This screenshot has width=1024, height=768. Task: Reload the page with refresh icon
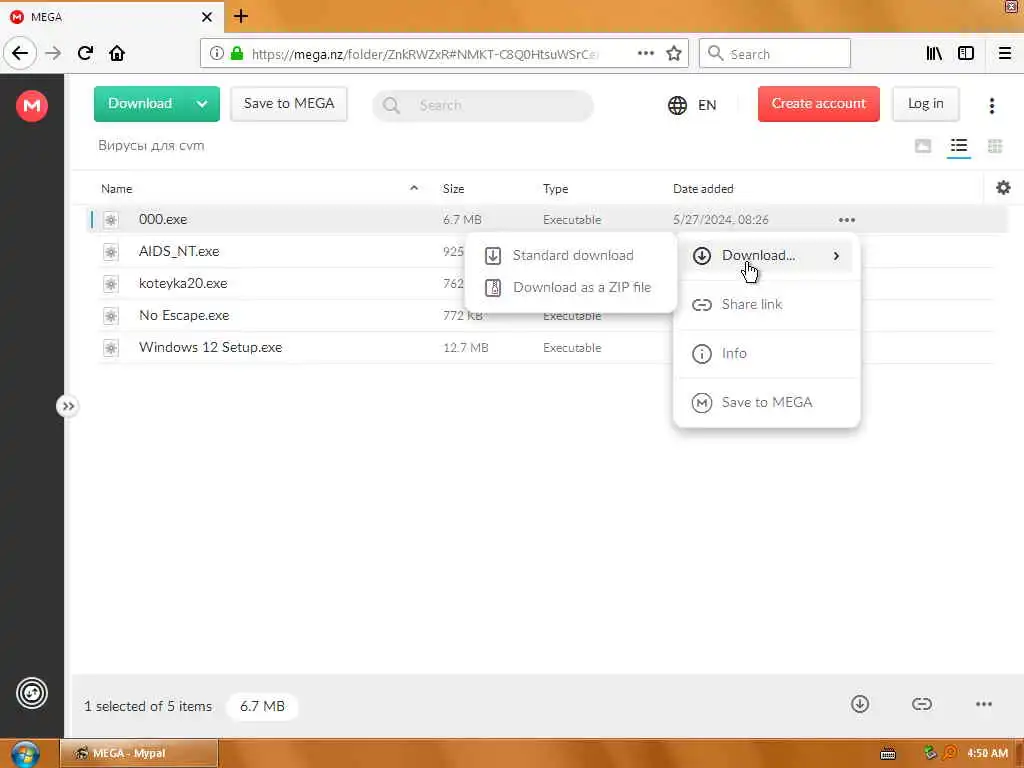click(85, 53)
